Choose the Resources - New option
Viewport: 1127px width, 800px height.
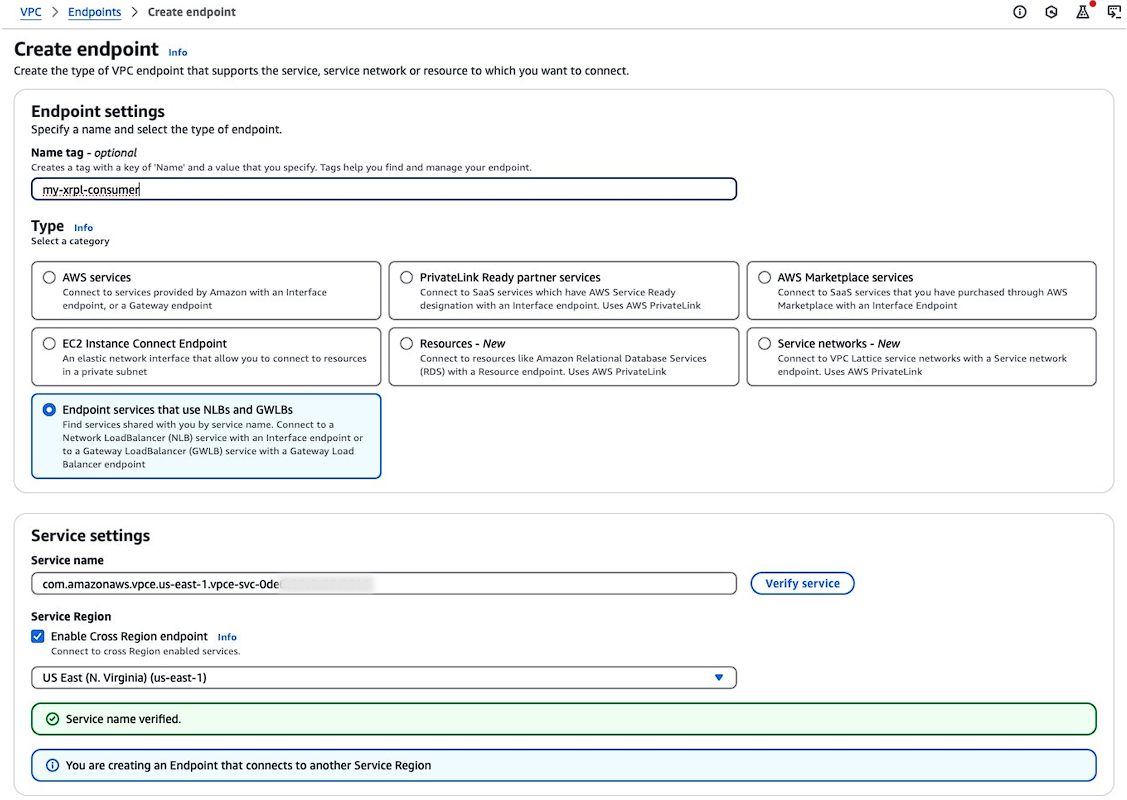407,342
